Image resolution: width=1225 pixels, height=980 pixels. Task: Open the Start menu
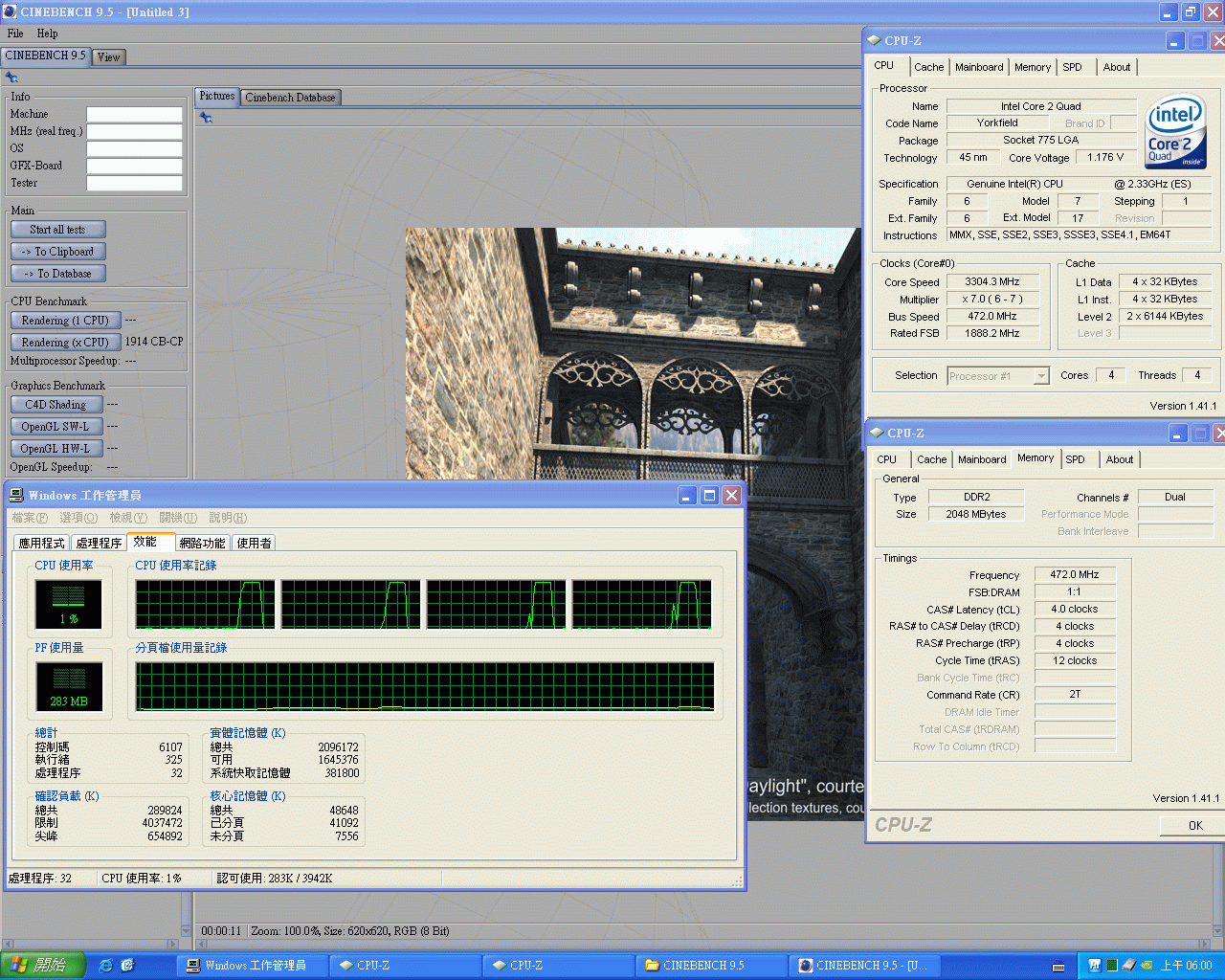pyautogui.click(x=43, y=965)
